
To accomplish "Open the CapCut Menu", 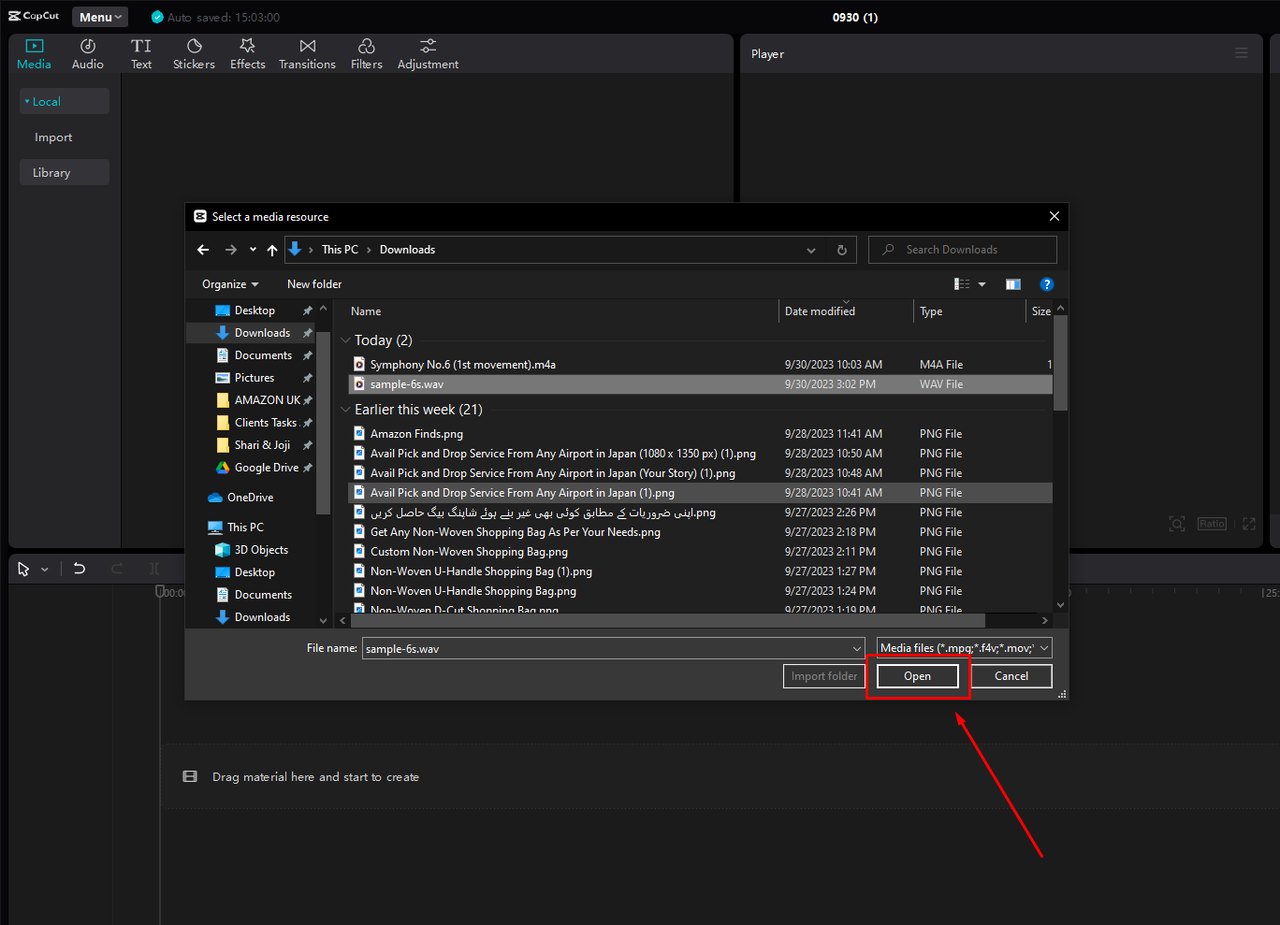I will tap(98, 16).
